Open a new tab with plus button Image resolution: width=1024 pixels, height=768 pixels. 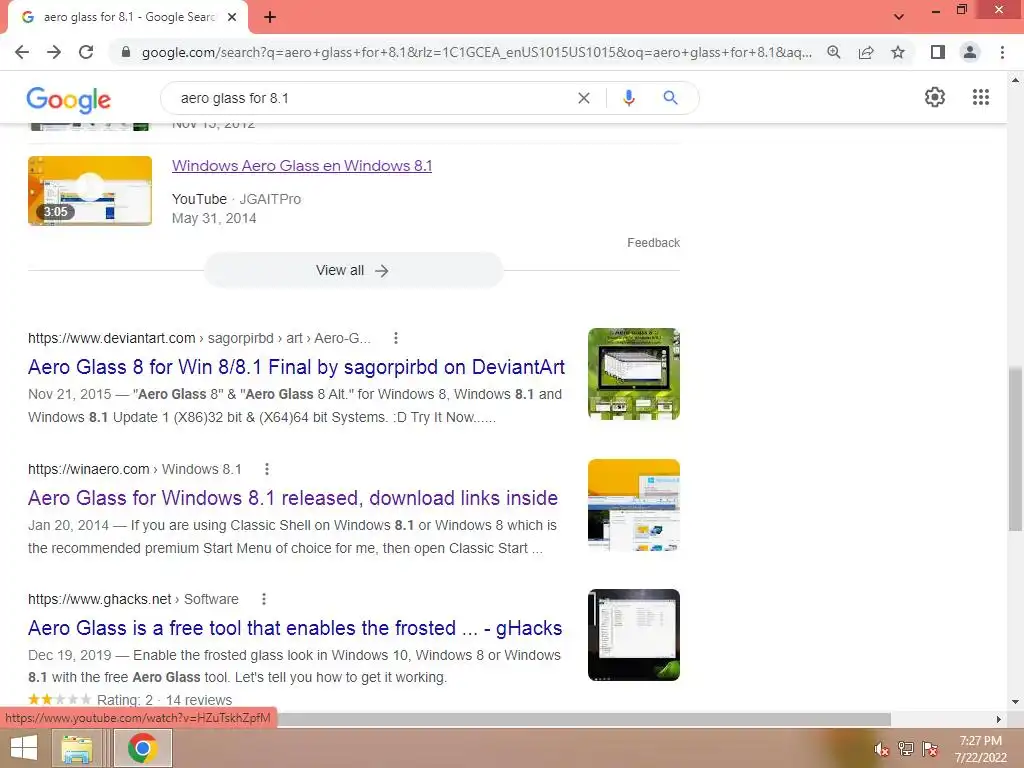[x=270, y=18]
